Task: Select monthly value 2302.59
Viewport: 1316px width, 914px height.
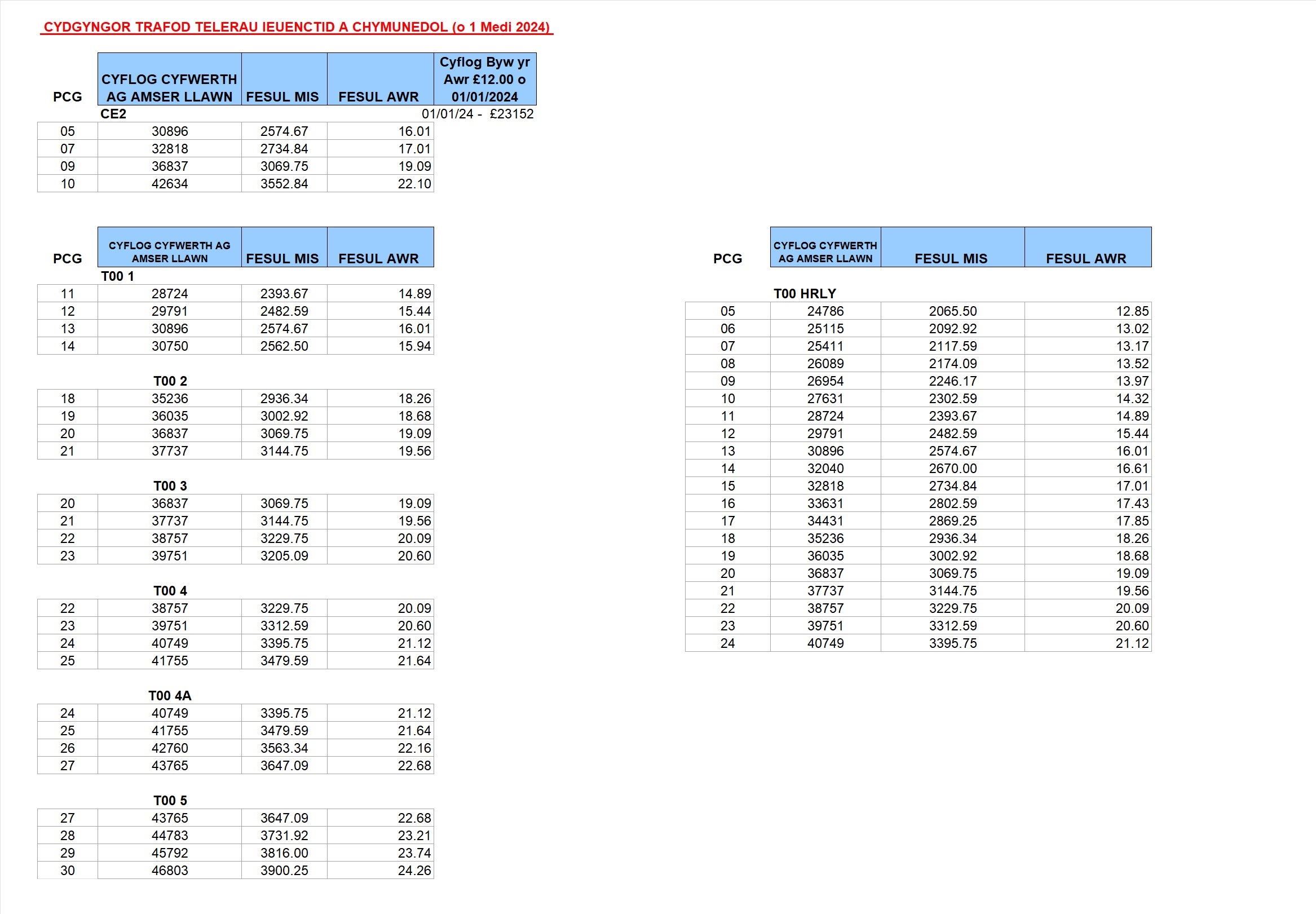Action: (x=952, y=399)
